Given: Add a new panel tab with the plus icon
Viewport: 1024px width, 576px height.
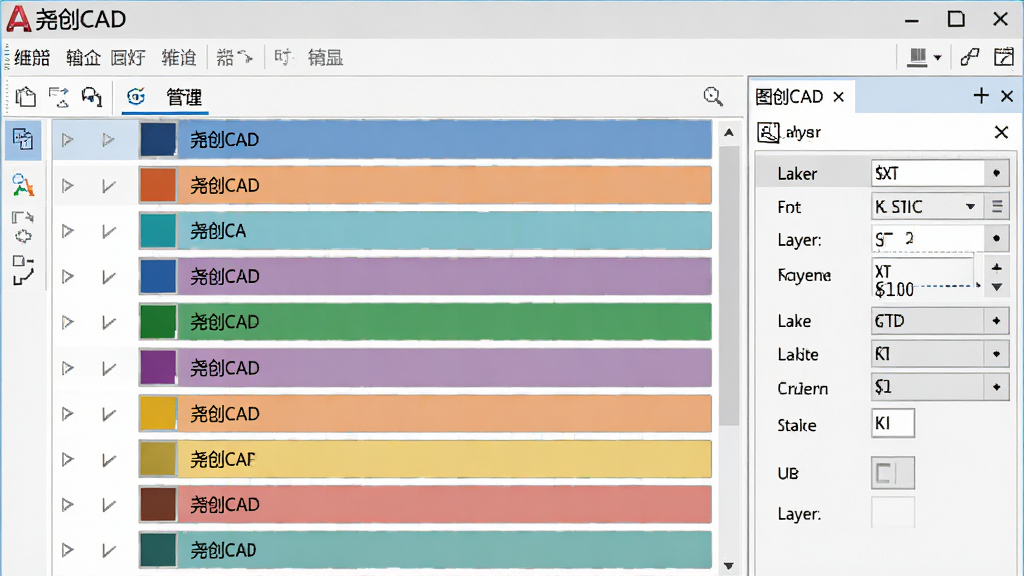Looking at the screenshot, I should (981, 96).
